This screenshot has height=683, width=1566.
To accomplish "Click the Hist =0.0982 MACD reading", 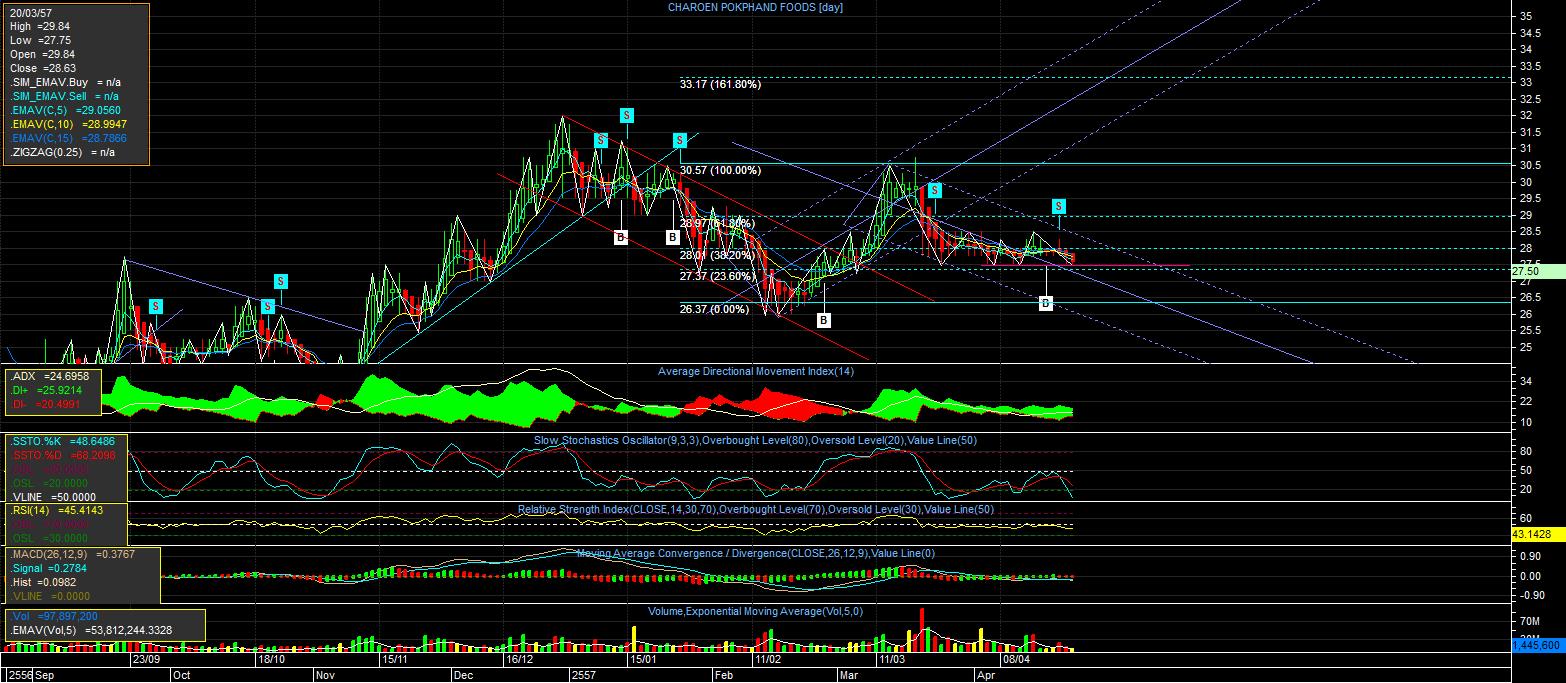I will [44, 582].
